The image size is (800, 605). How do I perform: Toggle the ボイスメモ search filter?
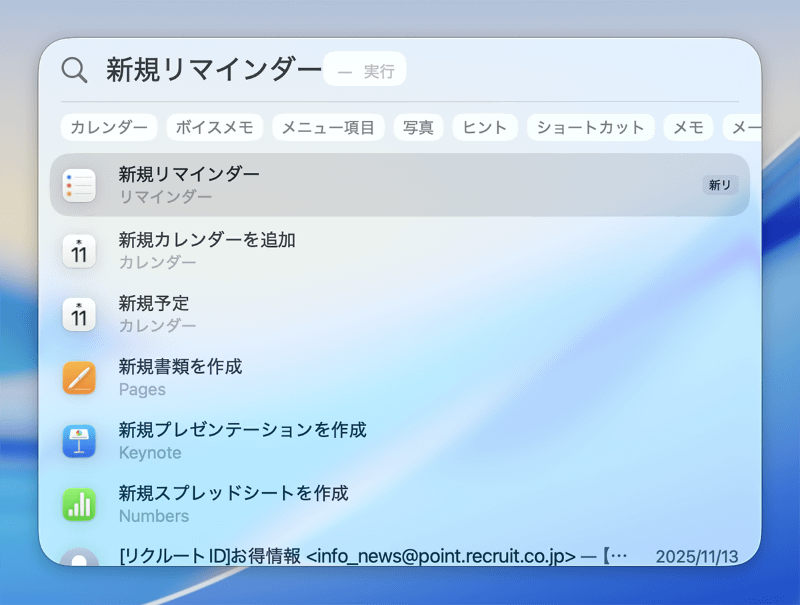pos(214,128)
